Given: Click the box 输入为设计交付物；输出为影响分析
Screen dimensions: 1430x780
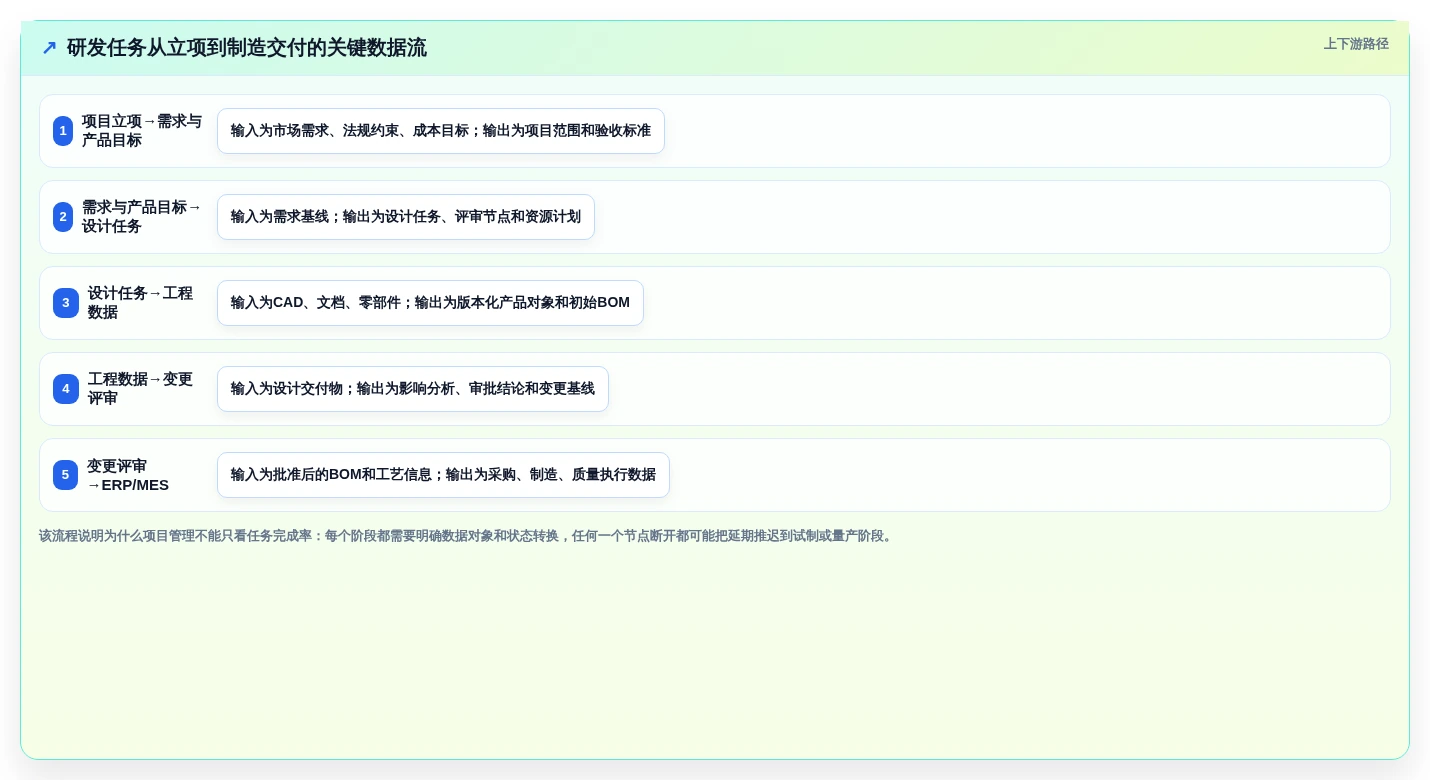Looking at the screenshot, I should tap(413, 389).
